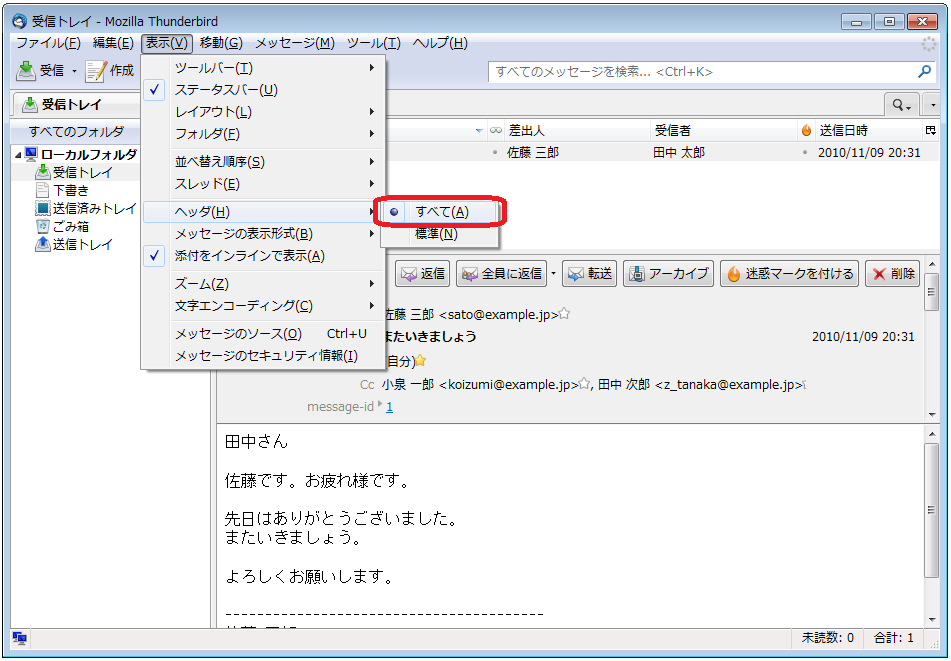Click the 削除 delete button

pyautogui.click(x=893, y=274)
